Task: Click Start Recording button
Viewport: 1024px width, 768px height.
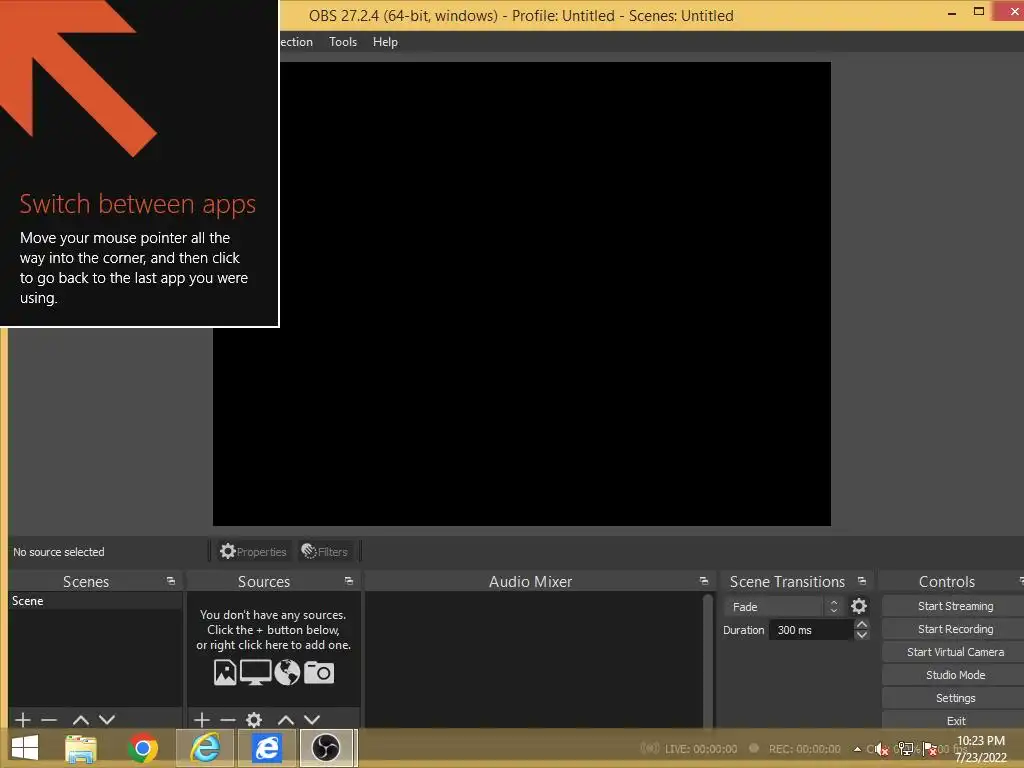Action: tap(955, 629)
